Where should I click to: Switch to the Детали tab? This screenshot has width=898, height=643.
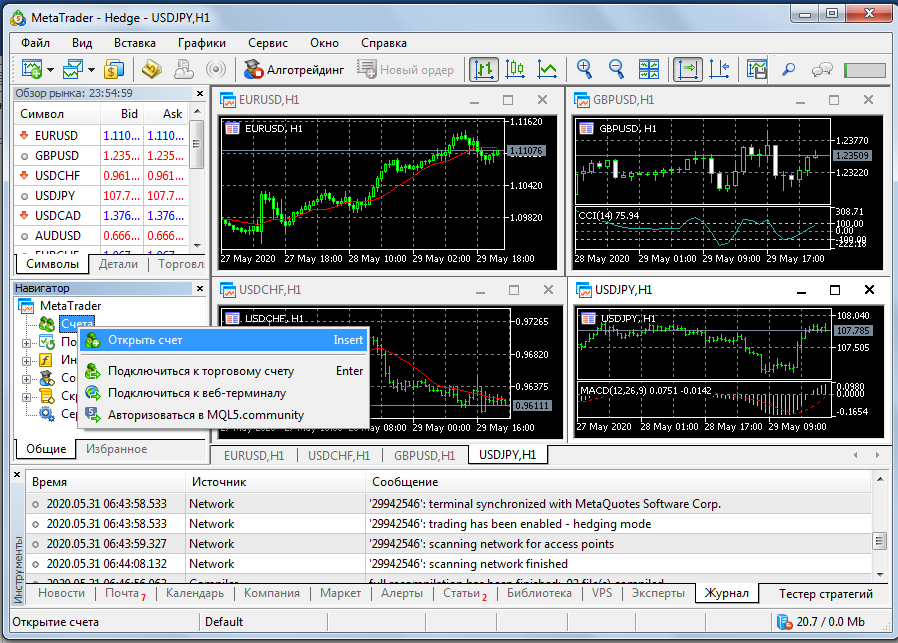(x=118, y=264)
